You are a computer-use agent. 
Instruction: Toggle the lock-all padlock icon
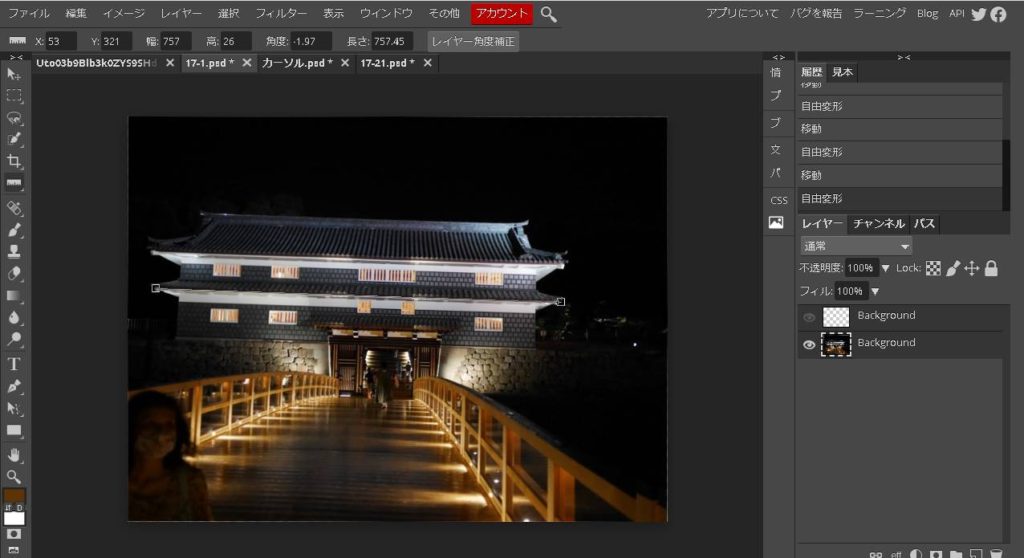pyautogui.click(x=991, y=268)
